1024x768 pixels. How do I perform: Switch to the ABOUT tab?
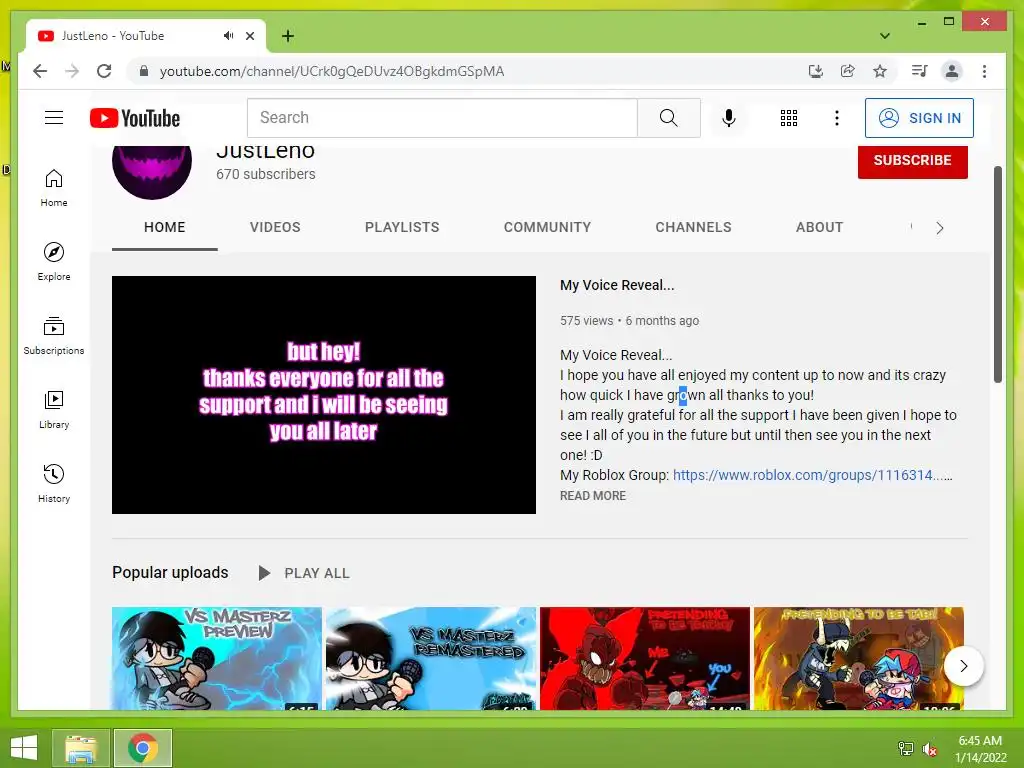[820, 227]
